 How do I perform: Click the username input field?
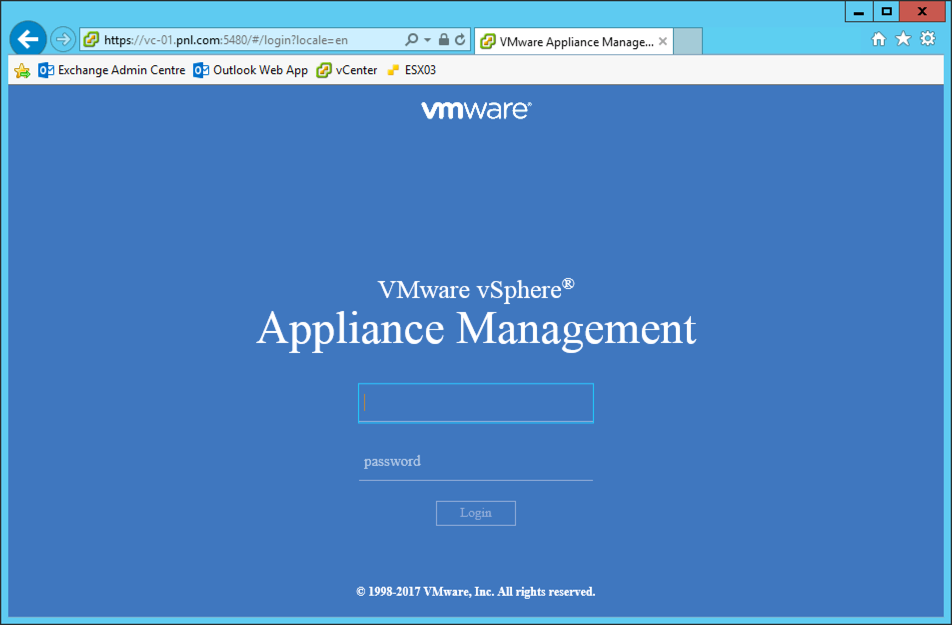(476, 403)
